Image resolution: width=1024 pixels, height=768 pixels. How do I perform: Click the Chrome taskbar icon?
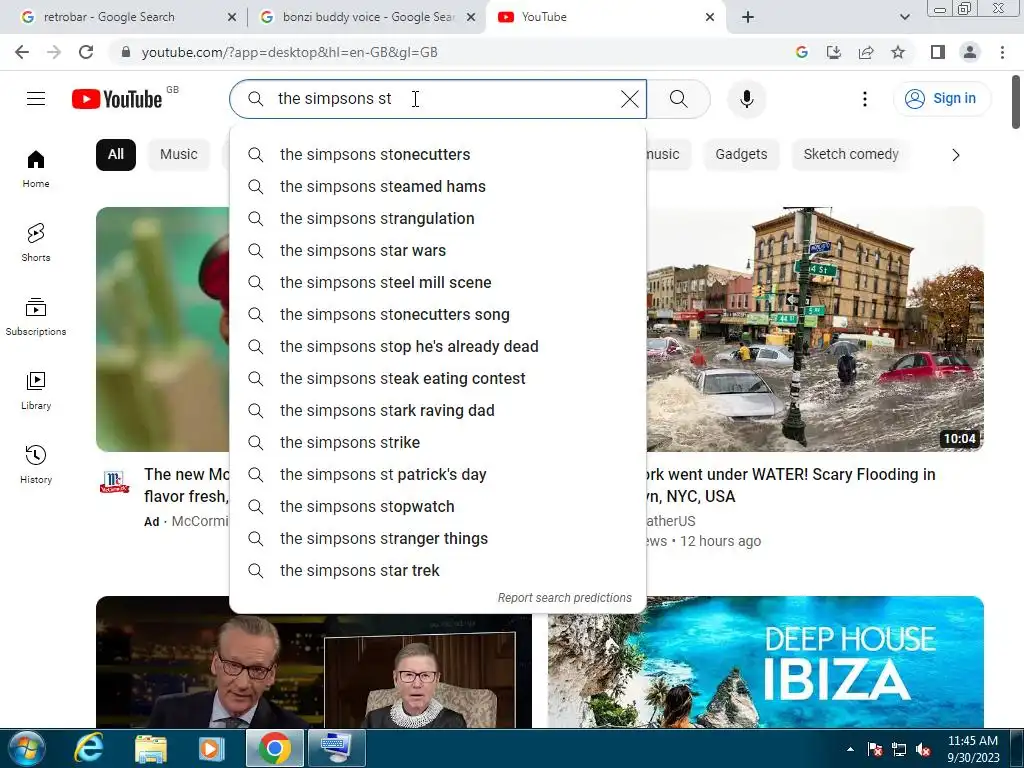click(x=275, y=748)
